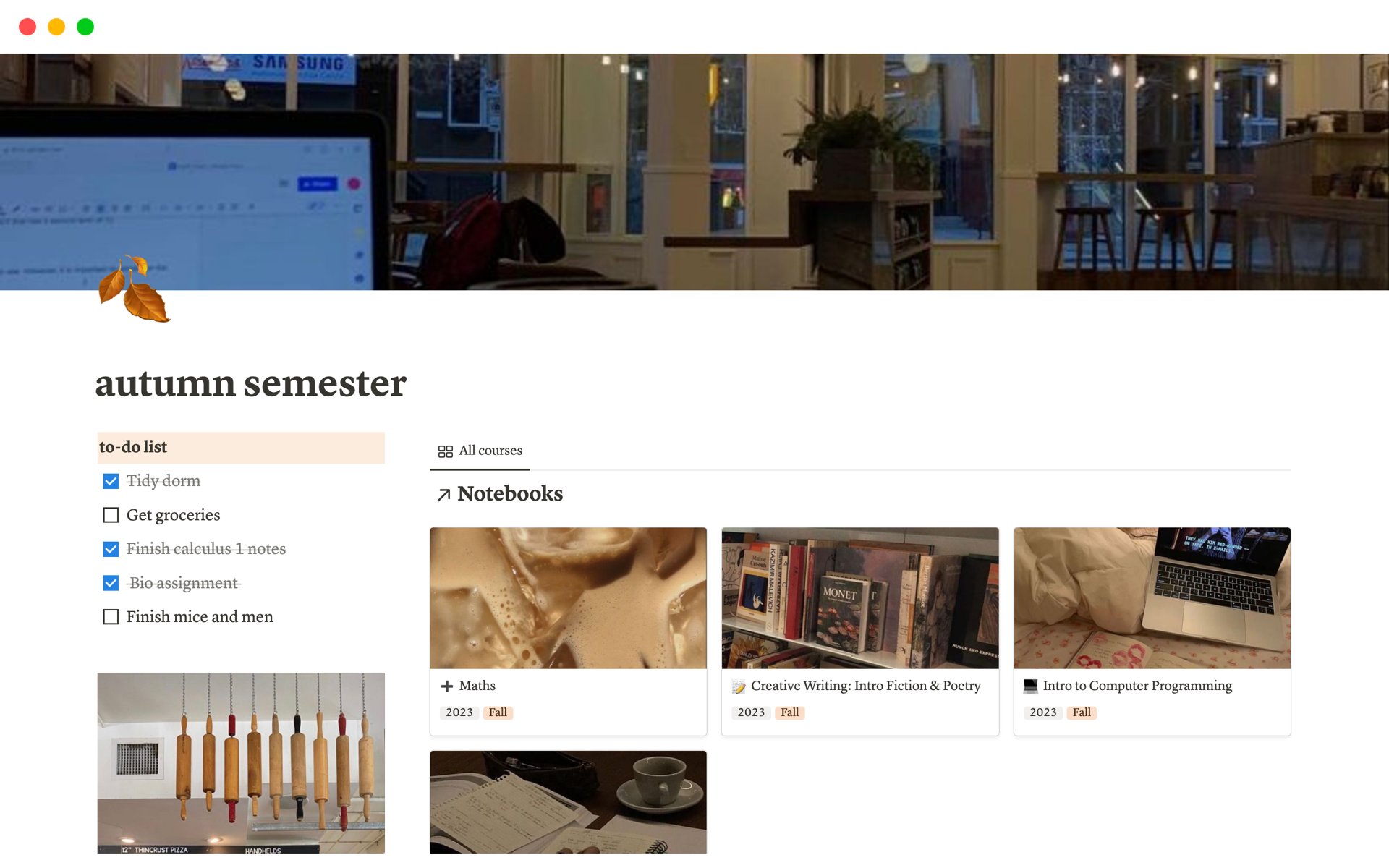Open the Maths course card title
Image resolution: width=1389 pixels, height=868 pixels.
click(477, 686)
